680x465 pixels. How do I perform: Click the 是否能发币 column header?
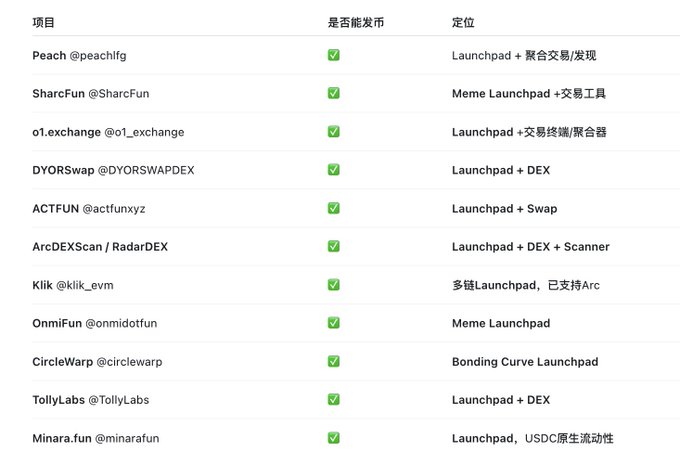click(356, 22)
